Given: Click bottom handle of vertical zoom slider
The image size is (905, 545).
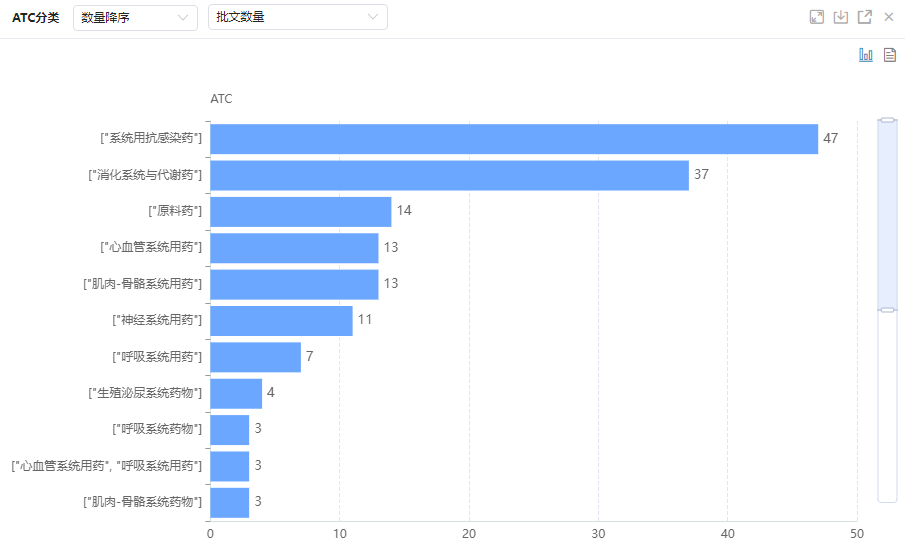Looking at the screenshot, I should 887,310.
